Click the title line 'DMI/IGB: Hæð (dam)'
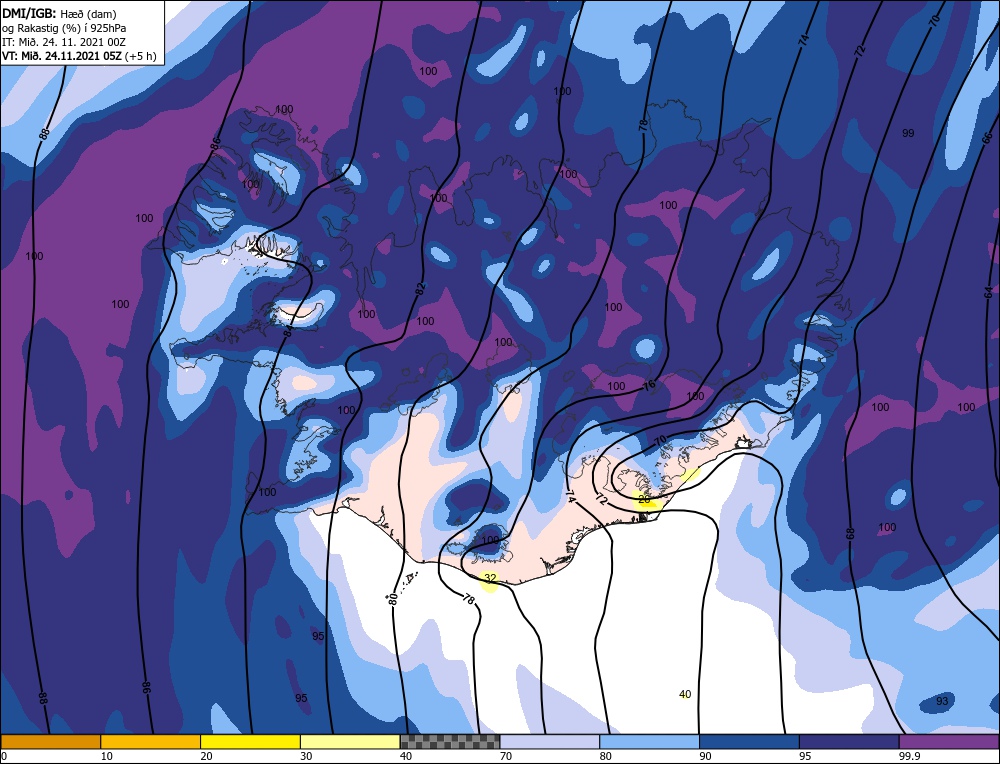The image size is (1000, 764). [x=59, y=13]
